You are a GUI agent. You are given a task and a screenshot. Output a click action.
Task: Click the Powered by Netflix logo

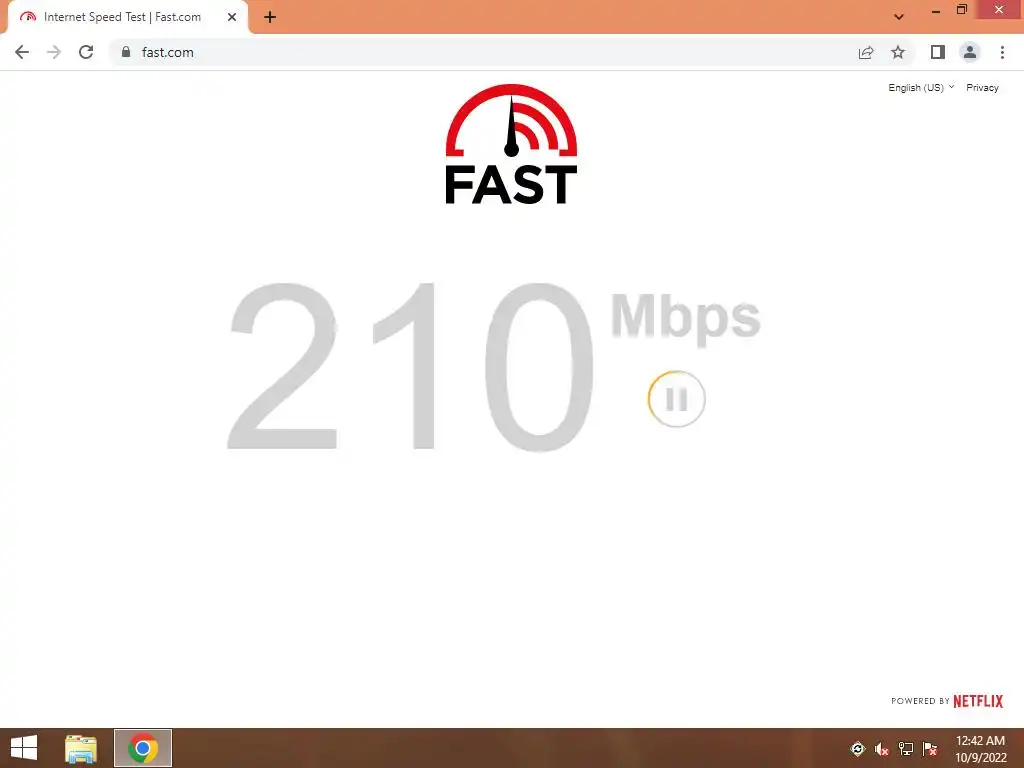947,701
